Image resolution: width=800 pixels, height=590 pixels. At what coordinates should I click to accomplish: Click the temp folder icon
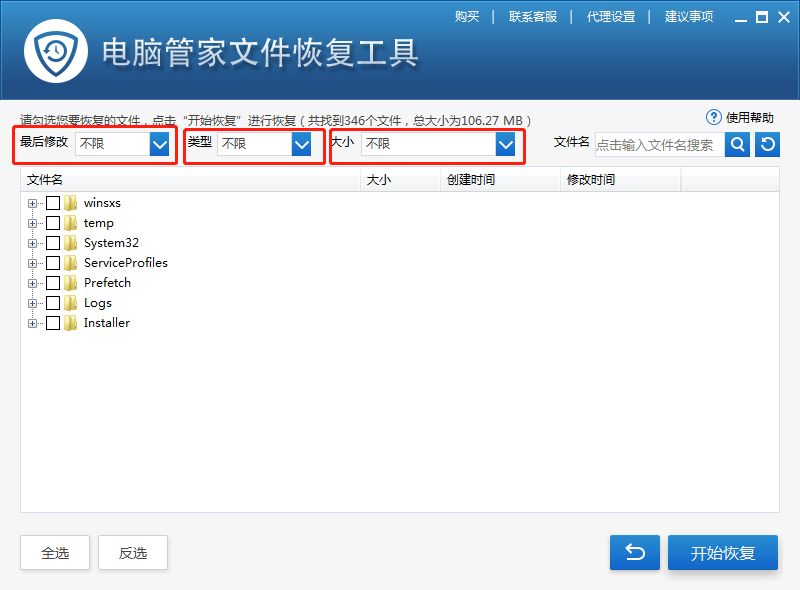[x=70, y=223]
